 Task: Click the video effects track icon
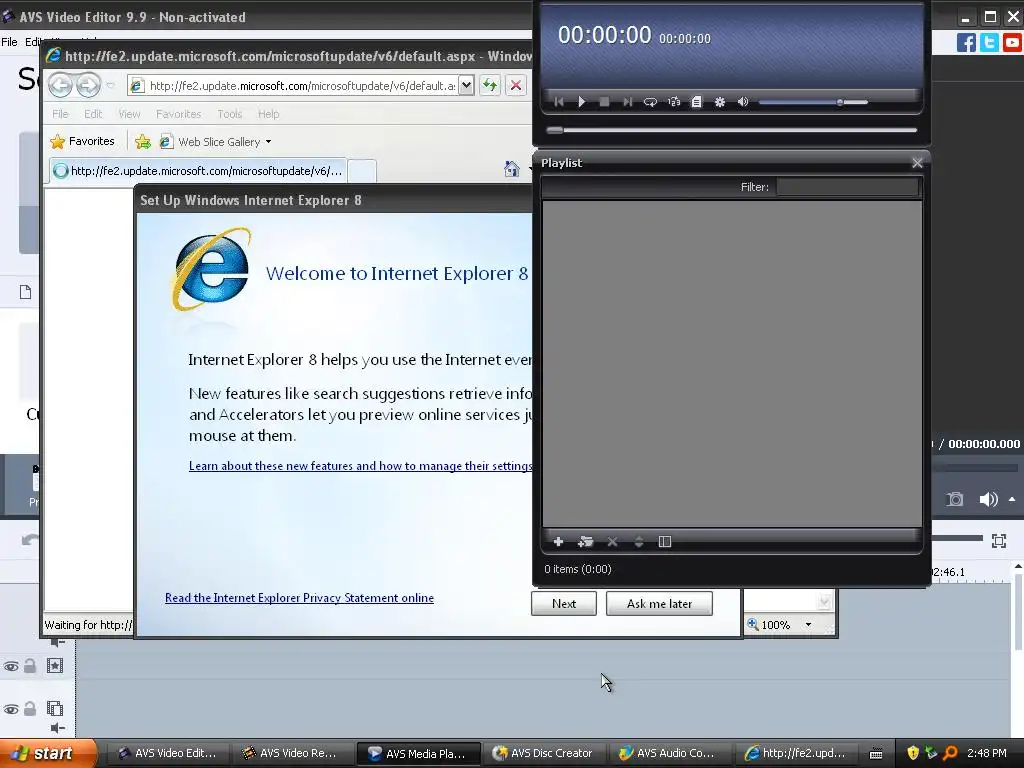click(55, 665)
